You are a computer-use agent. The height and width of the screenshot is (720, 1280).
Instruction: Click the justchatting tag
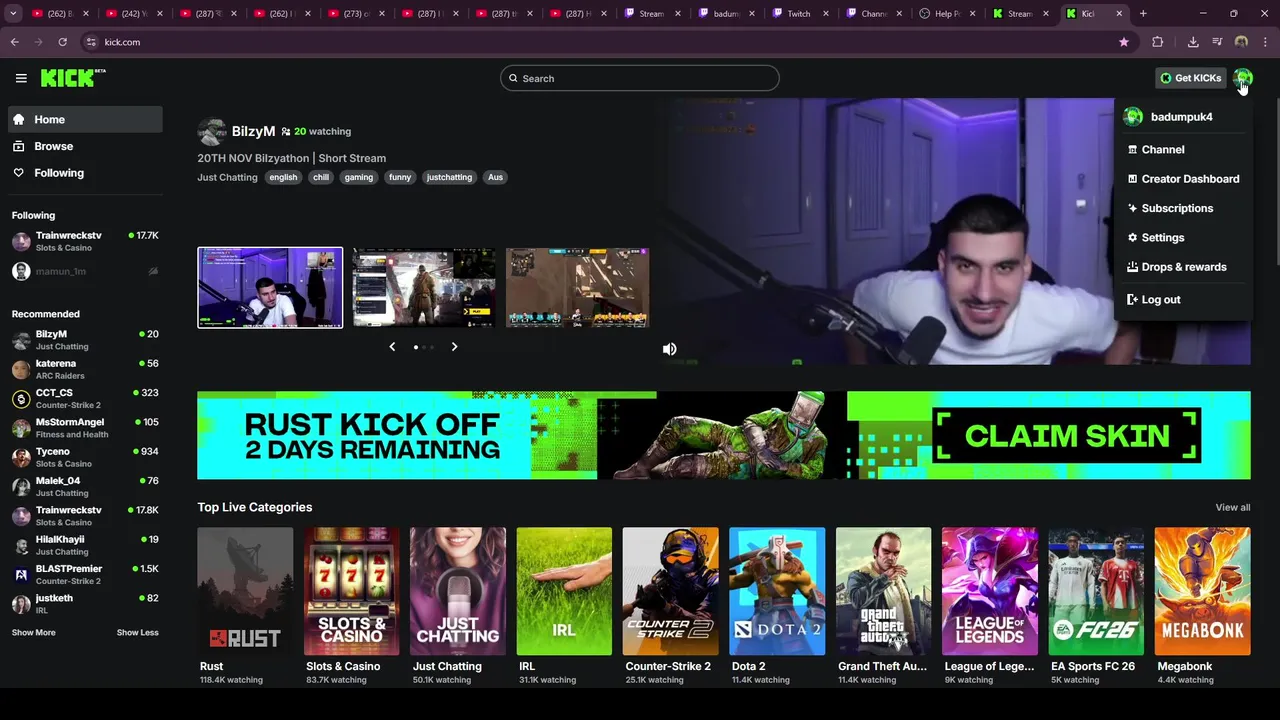(x=449, y=177)
